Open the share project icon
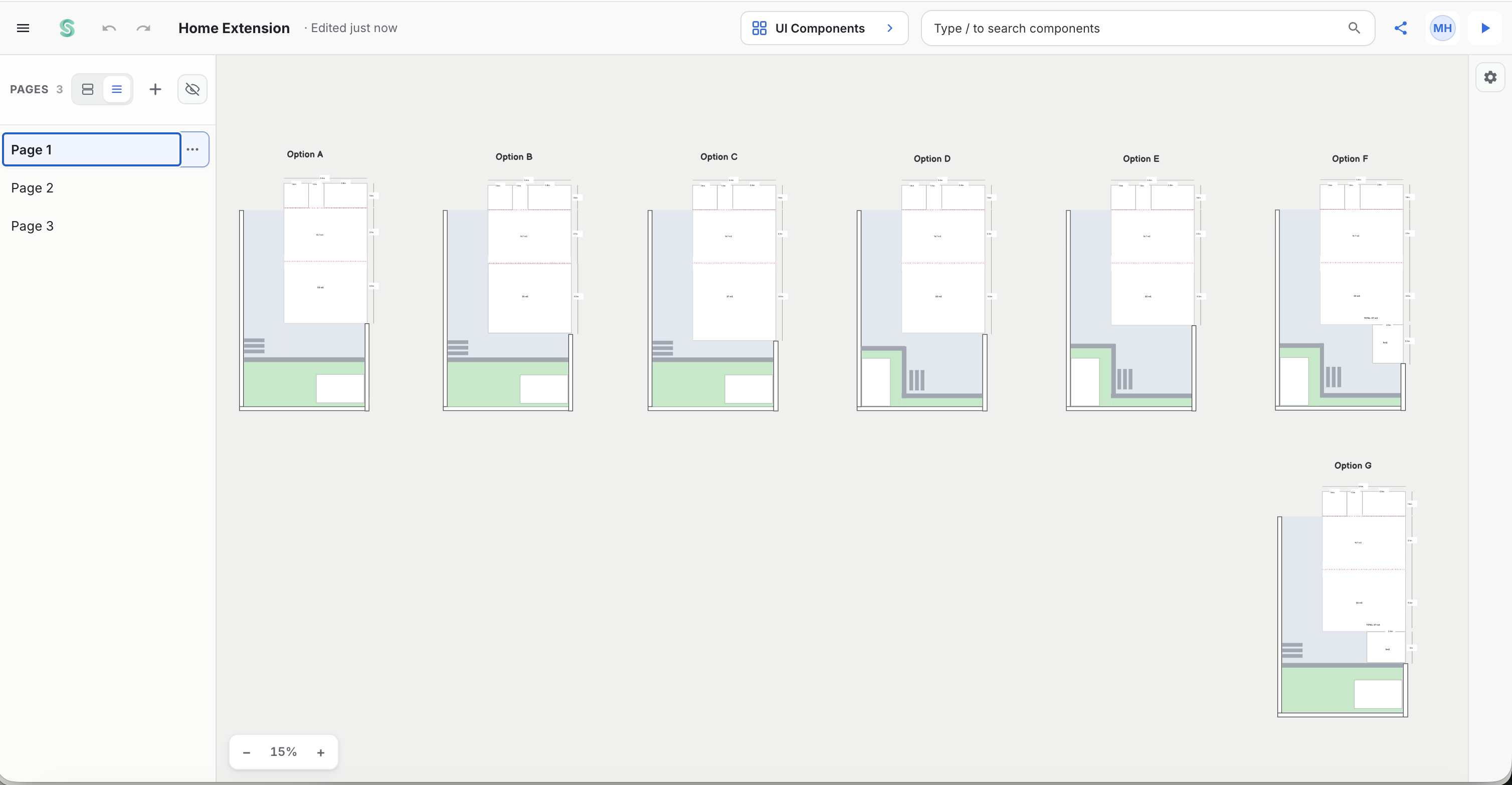 [x=1401, y=28]
